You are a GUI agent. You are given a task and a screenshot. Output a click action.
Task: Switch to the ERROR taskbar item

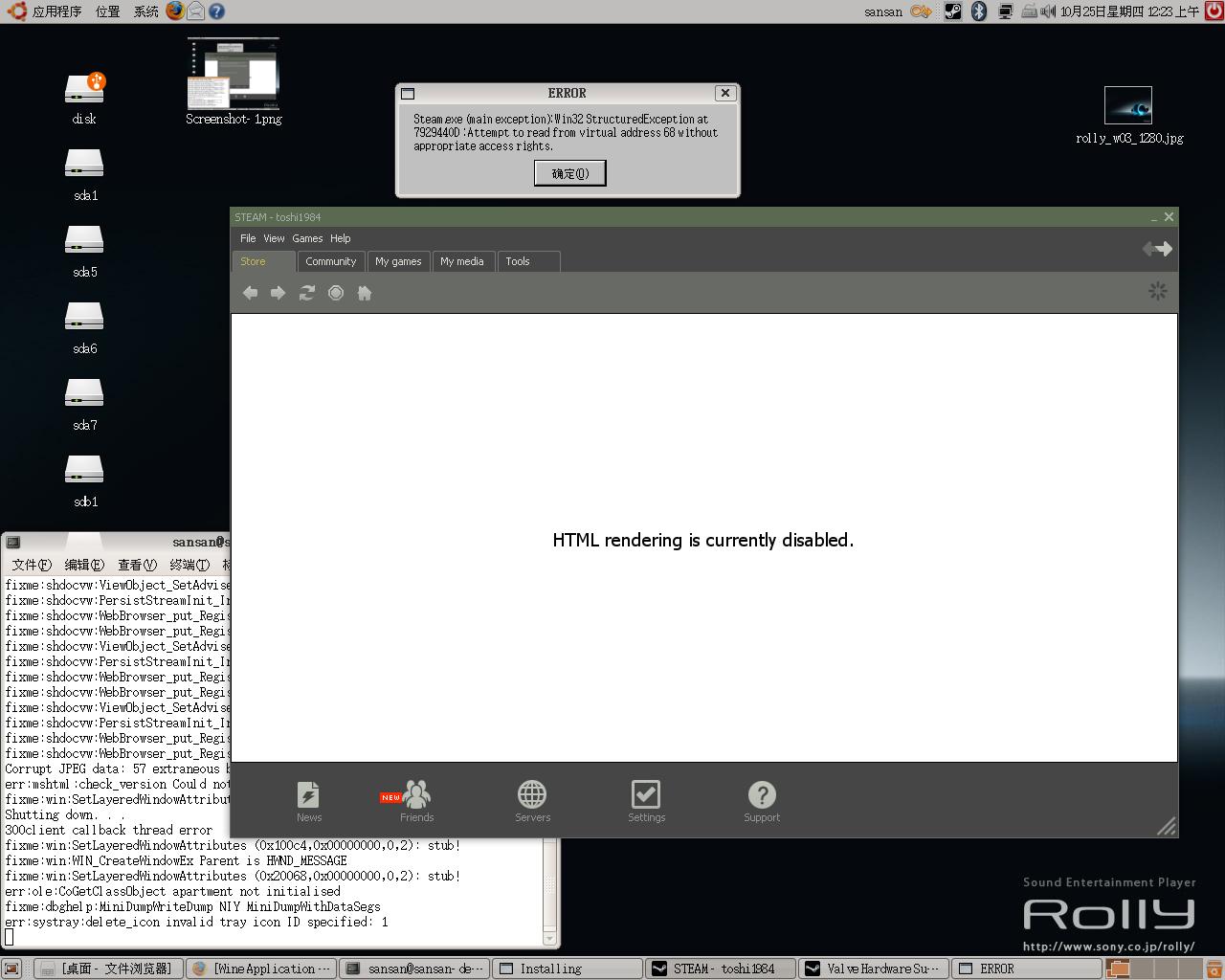(x=1028, y=969)
